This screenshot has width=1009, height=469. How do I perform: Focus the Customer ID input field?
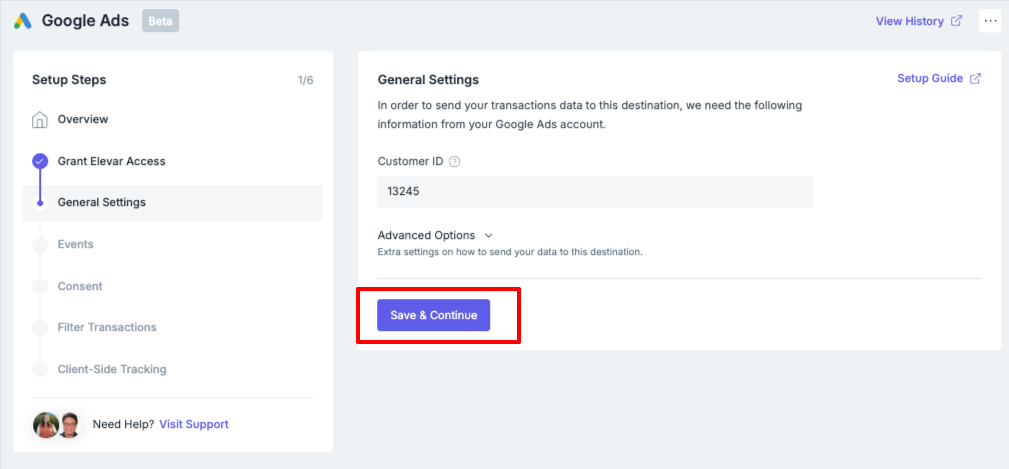pyautogui.click(x=595, y=192)
